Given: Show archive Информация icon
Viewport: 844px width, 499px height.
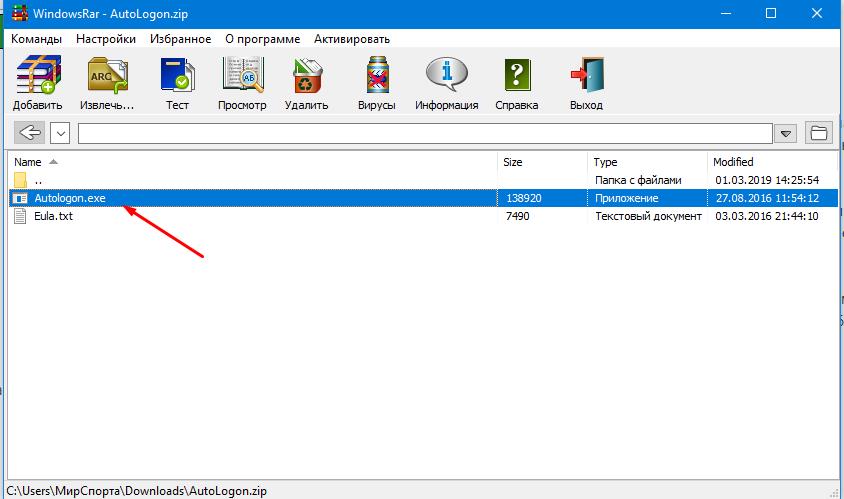Looking at the screenshot, I should click(447, 75).
